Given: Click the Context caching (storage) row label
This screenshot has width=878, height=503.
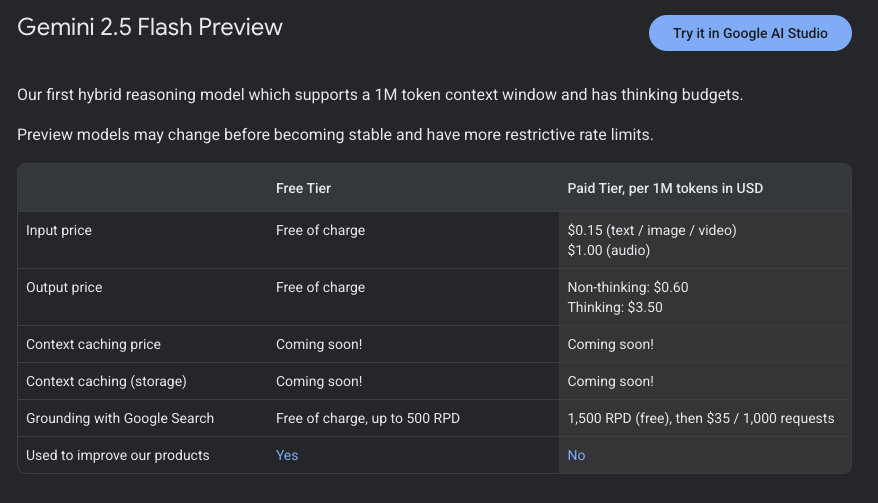Looking at the screenshot, I should pos(106,381).
